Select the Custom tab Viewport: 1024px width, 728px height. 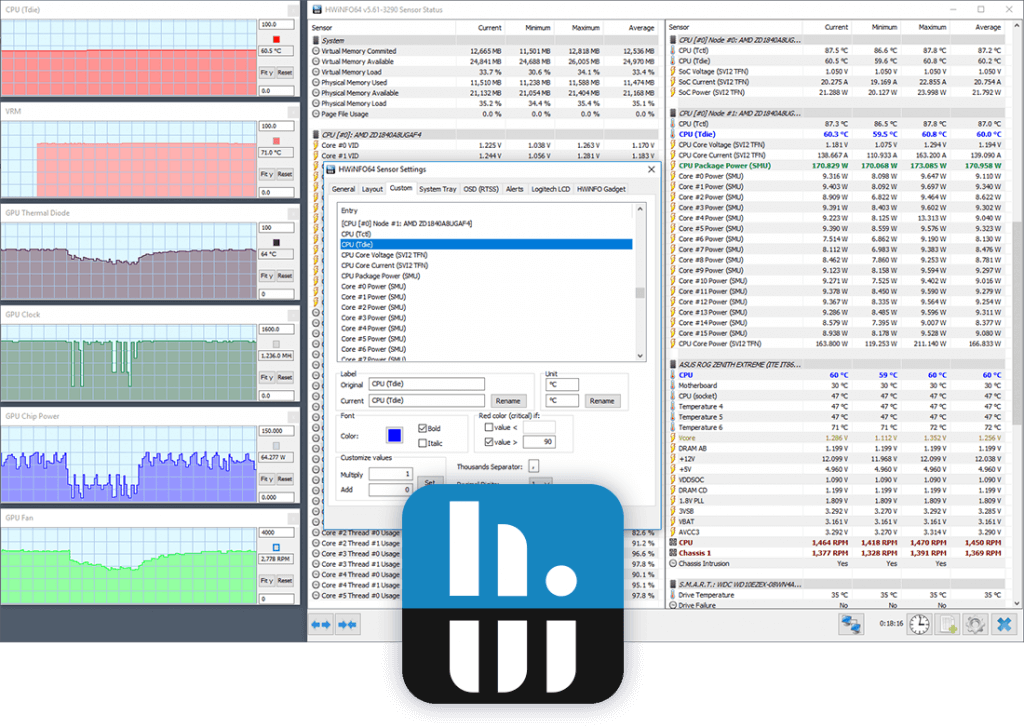(x=401, y=188)
